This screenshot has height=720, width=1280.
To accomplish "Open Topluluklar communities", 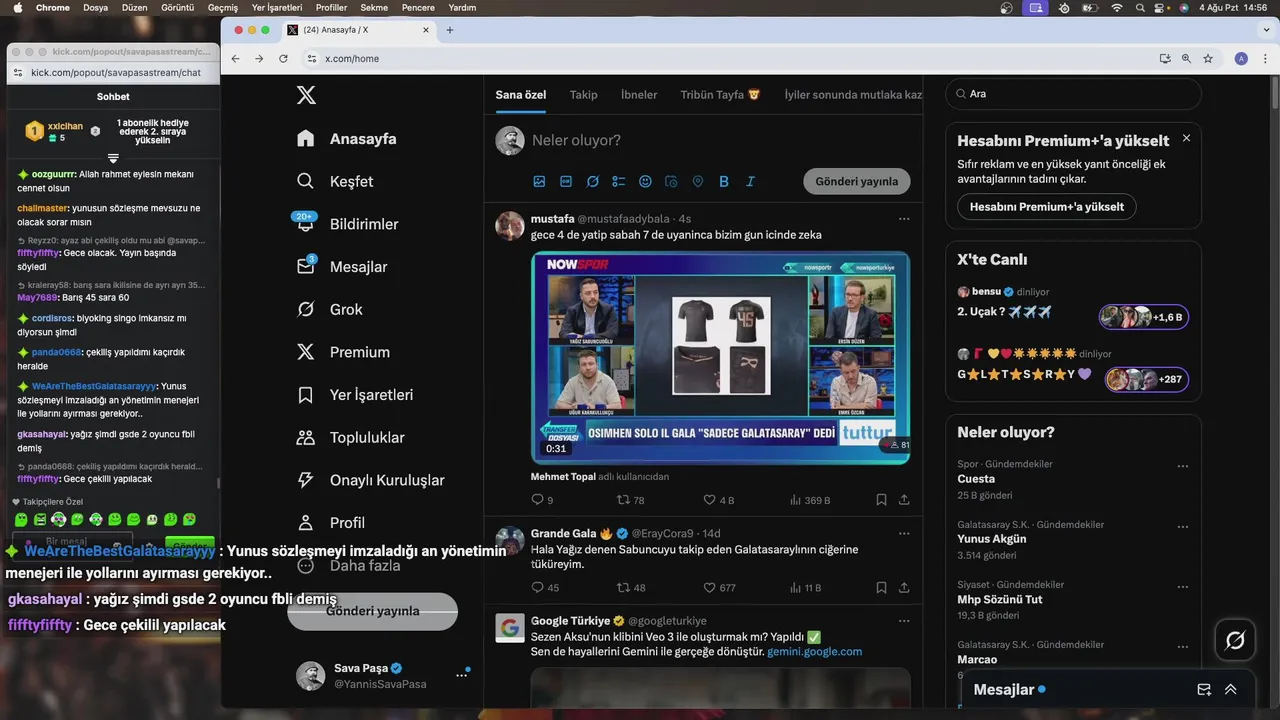I will coord(351,437).
